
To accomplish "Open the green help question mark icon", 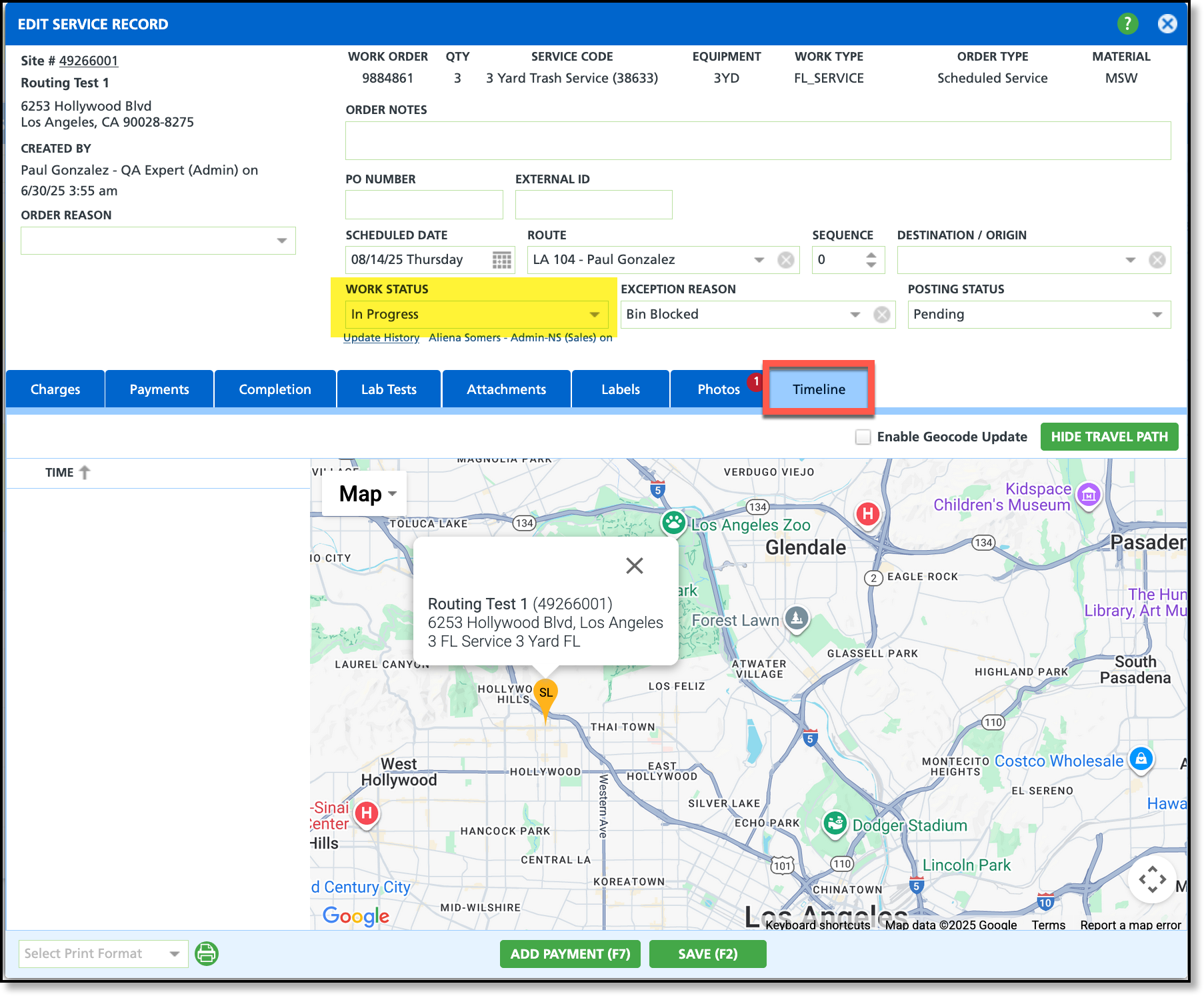I will tap(1127, 24).
